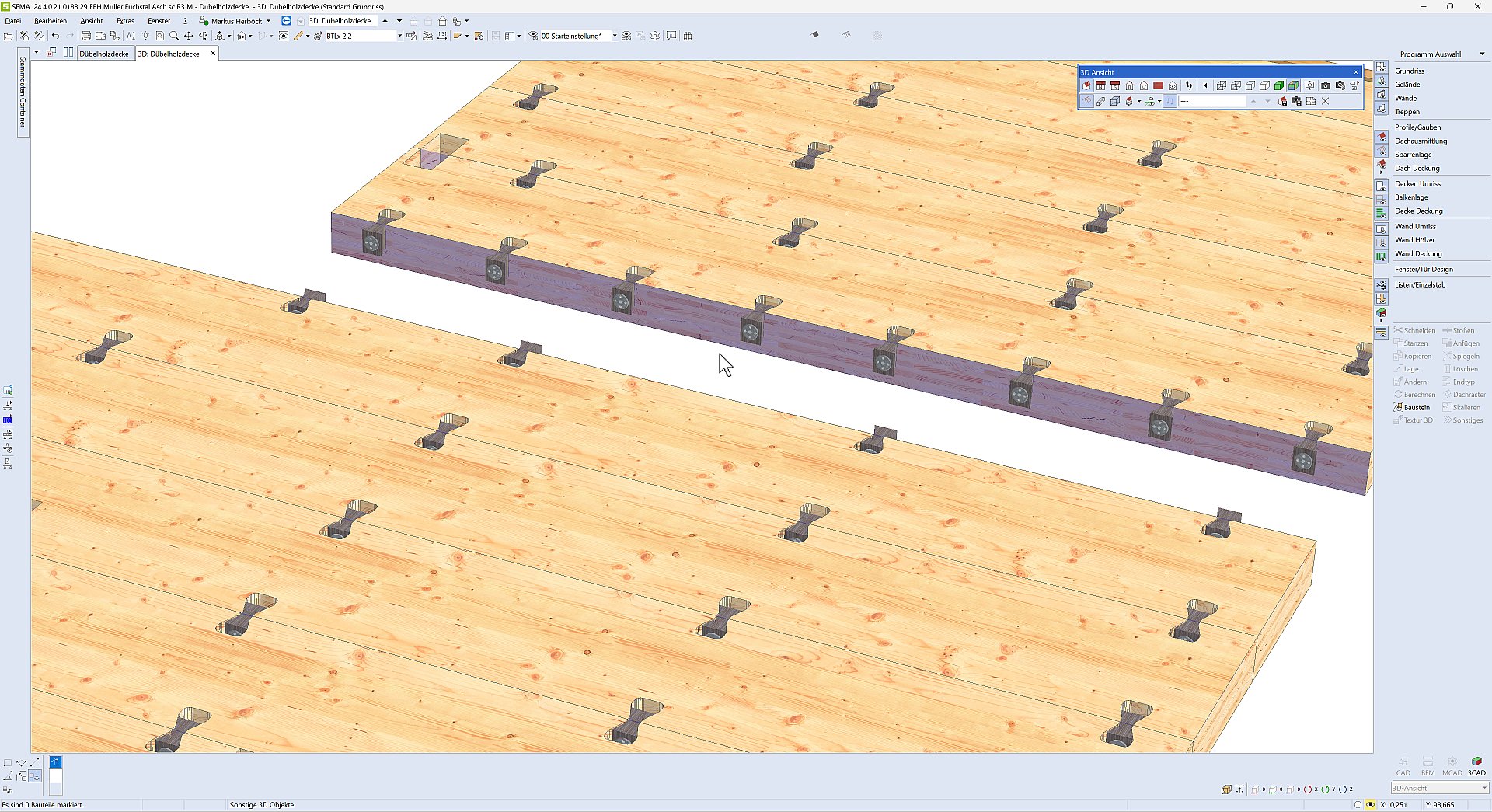Click the print icon in main toolbar
This screenshot has width=1492, height=812.
point(86,36)
